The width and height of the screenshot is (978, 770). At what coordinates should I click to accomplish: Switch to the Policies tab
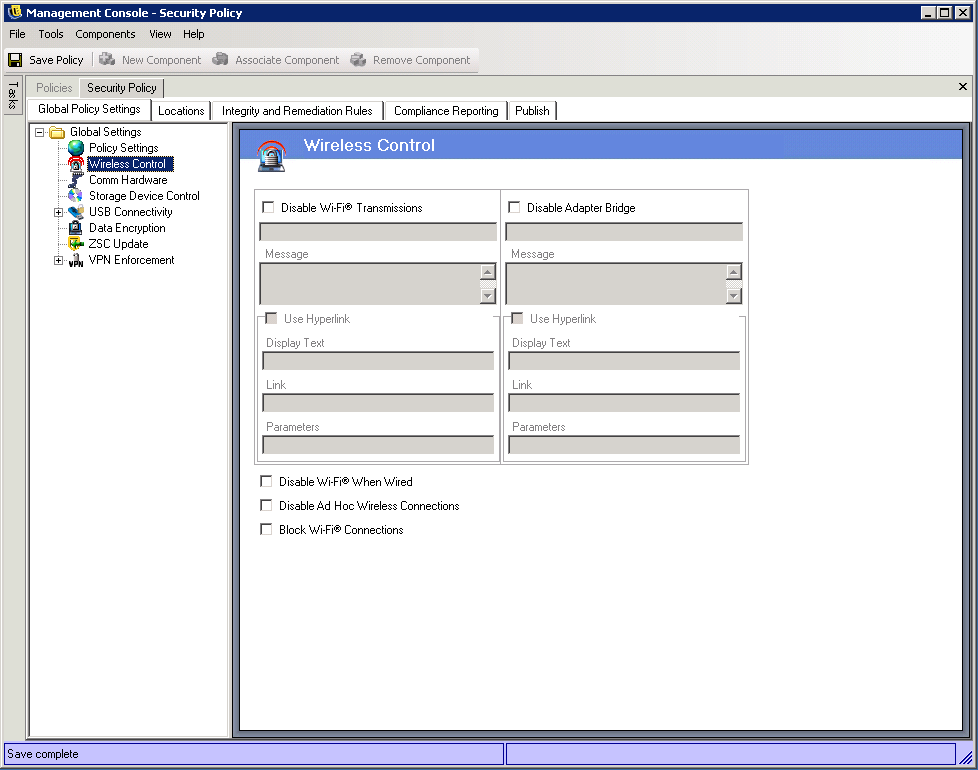(x=54, y=88)
